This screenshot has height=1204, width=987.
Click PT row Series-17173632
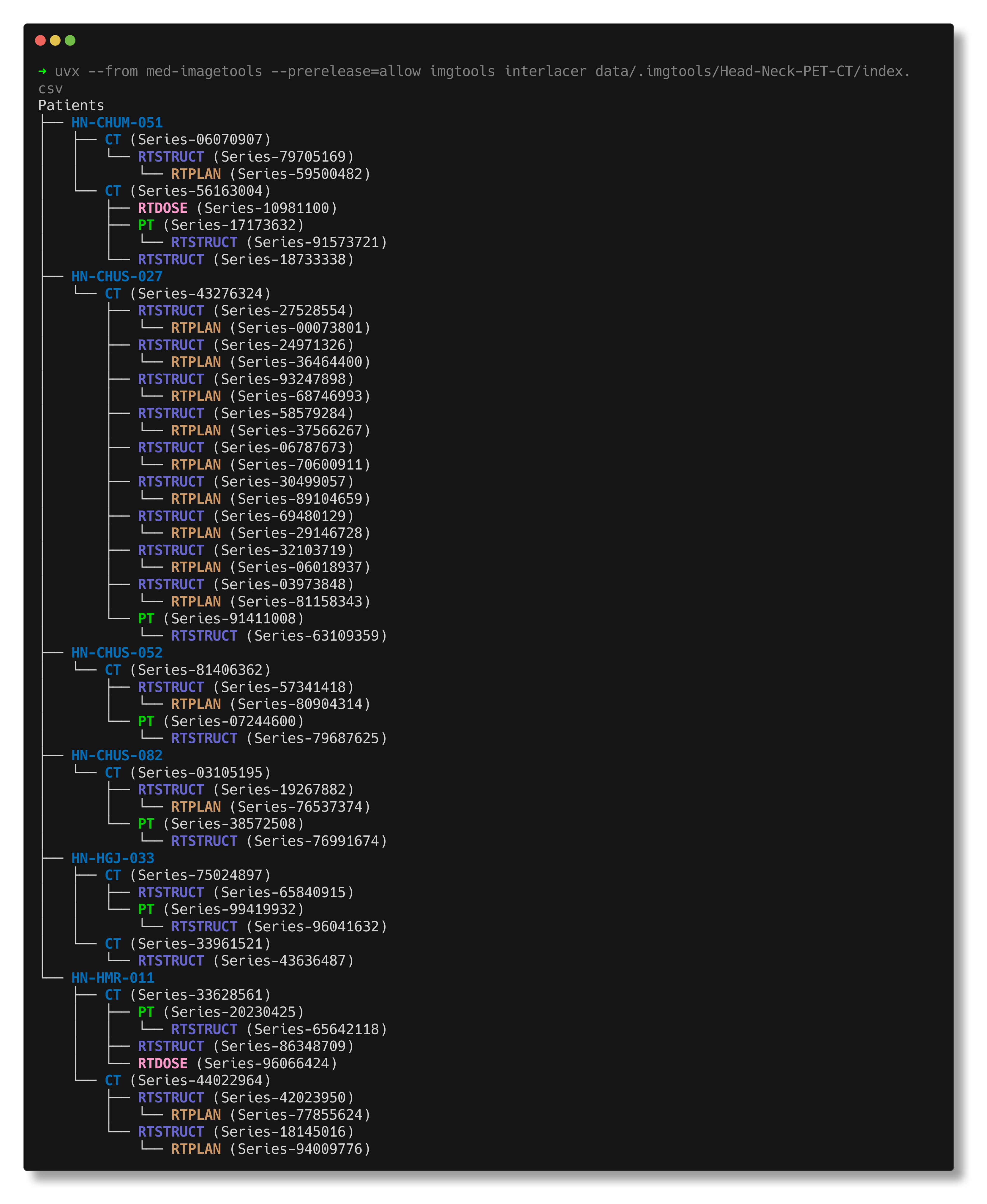coord(221,225)
